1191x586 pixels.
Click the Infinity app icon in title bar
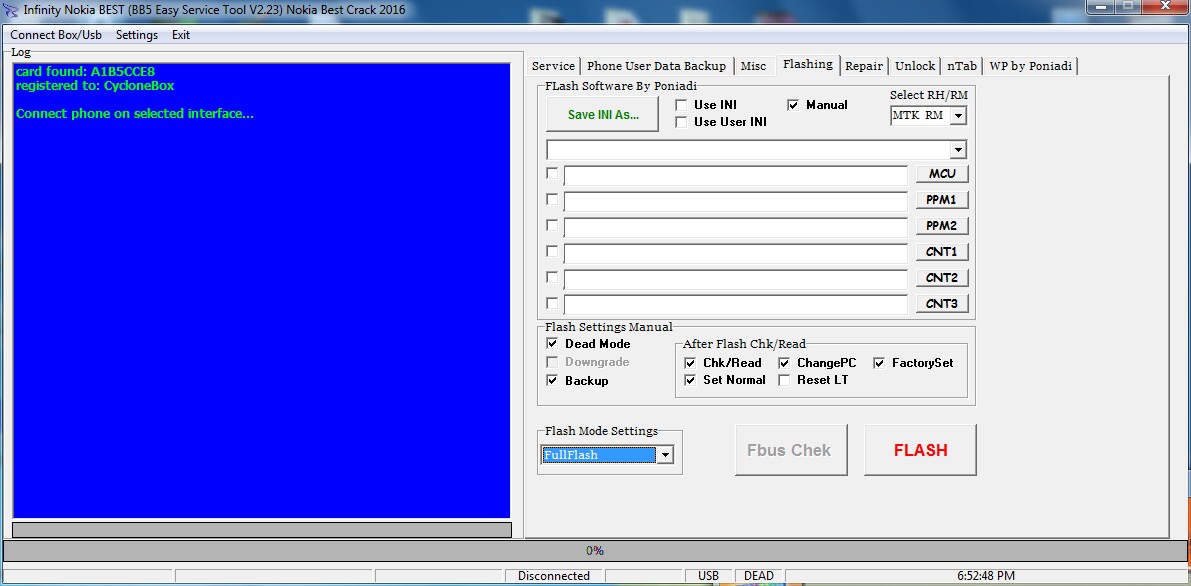click(x=11, y=10)
